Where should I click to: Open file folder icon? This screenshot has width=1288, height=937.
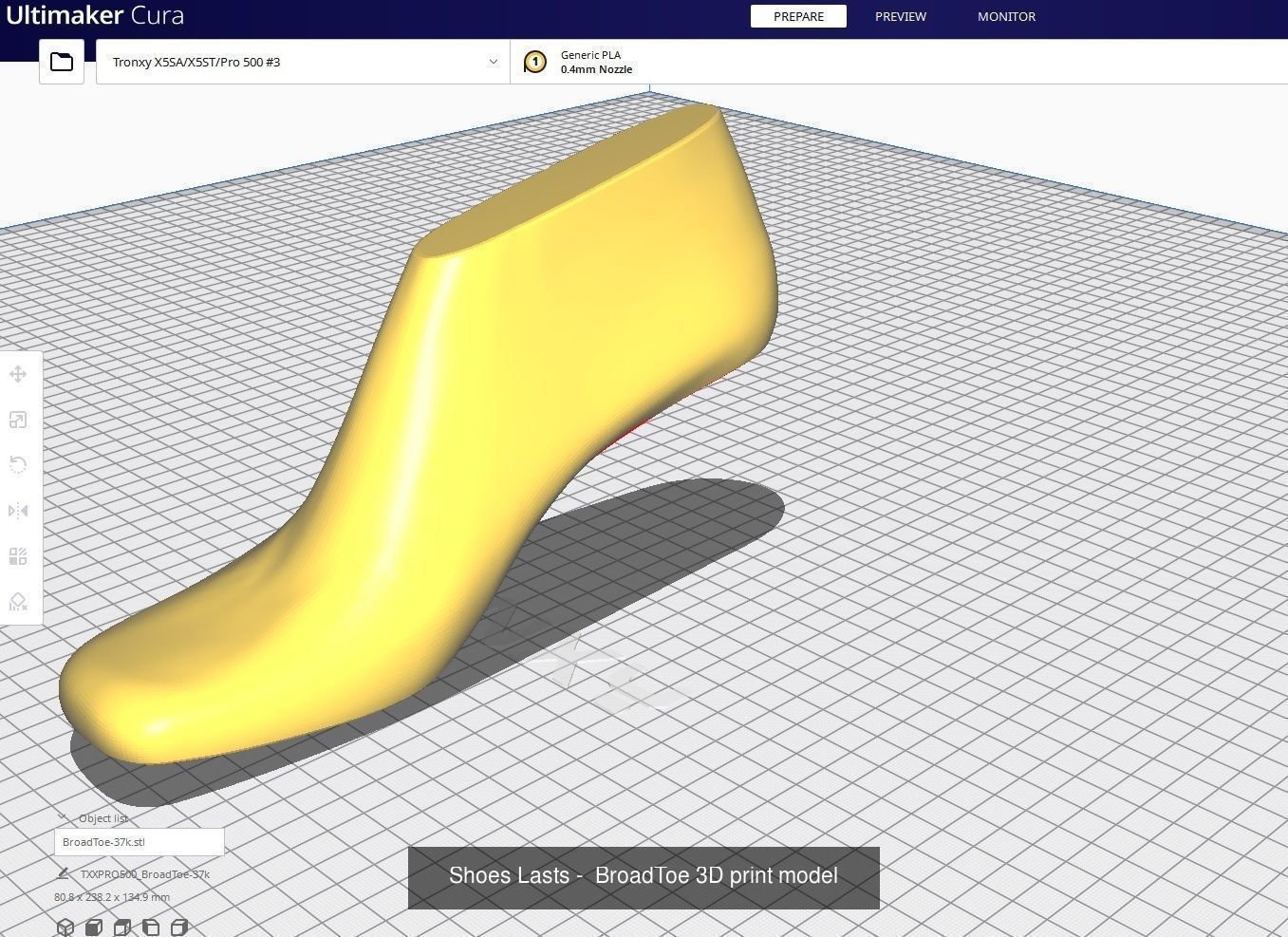click(x=62, y=62)
